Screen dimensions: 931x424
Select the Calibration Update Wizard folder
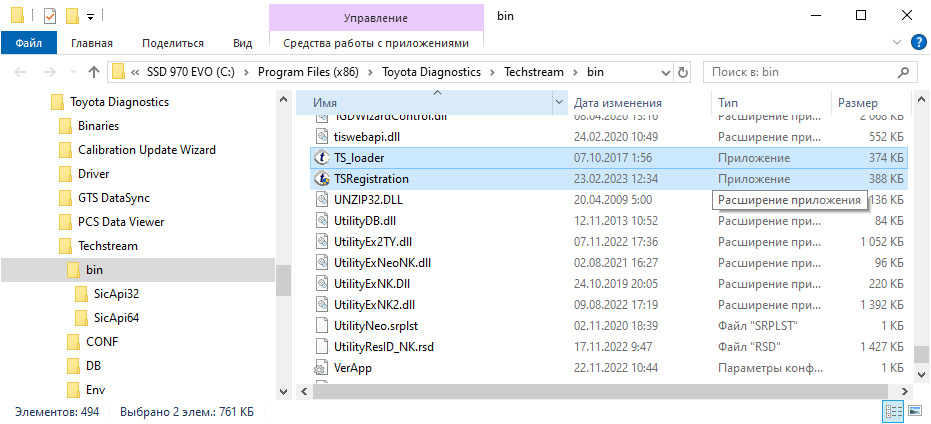point(147,150)
